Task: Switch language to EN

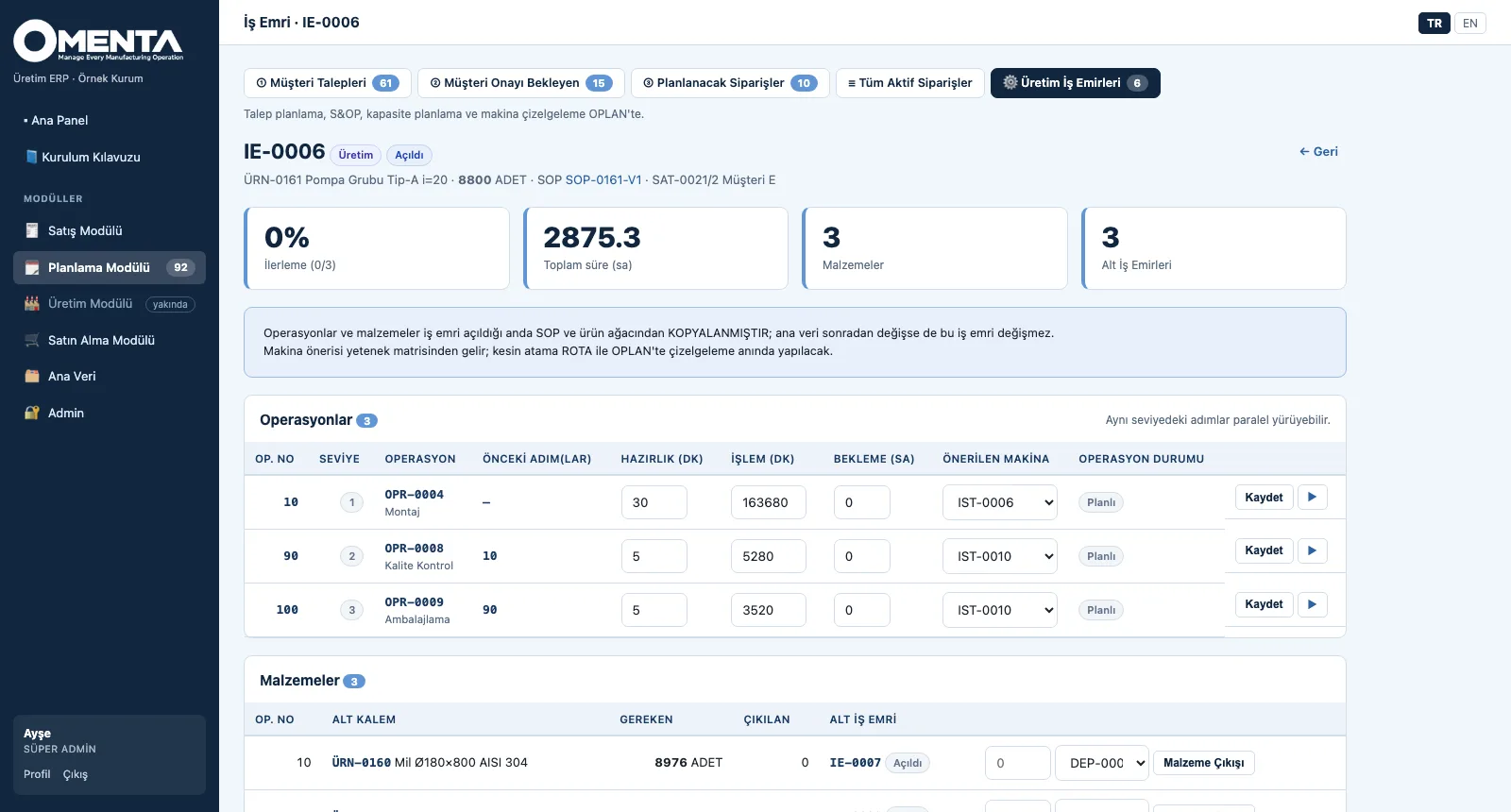Action: click(x=1470, y=24)
